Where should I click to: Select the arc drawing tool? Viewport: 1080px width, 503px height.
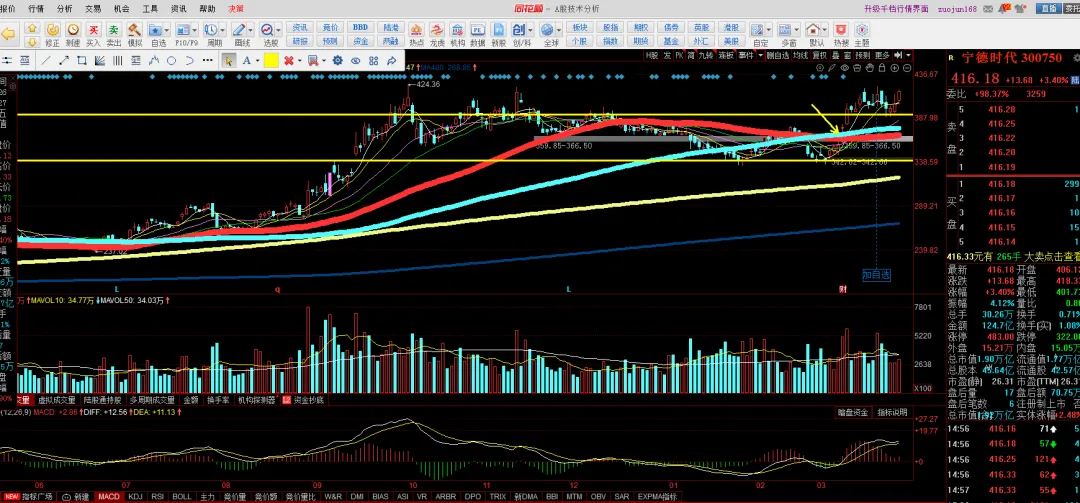pyautogui.click(x=189, y=61)
